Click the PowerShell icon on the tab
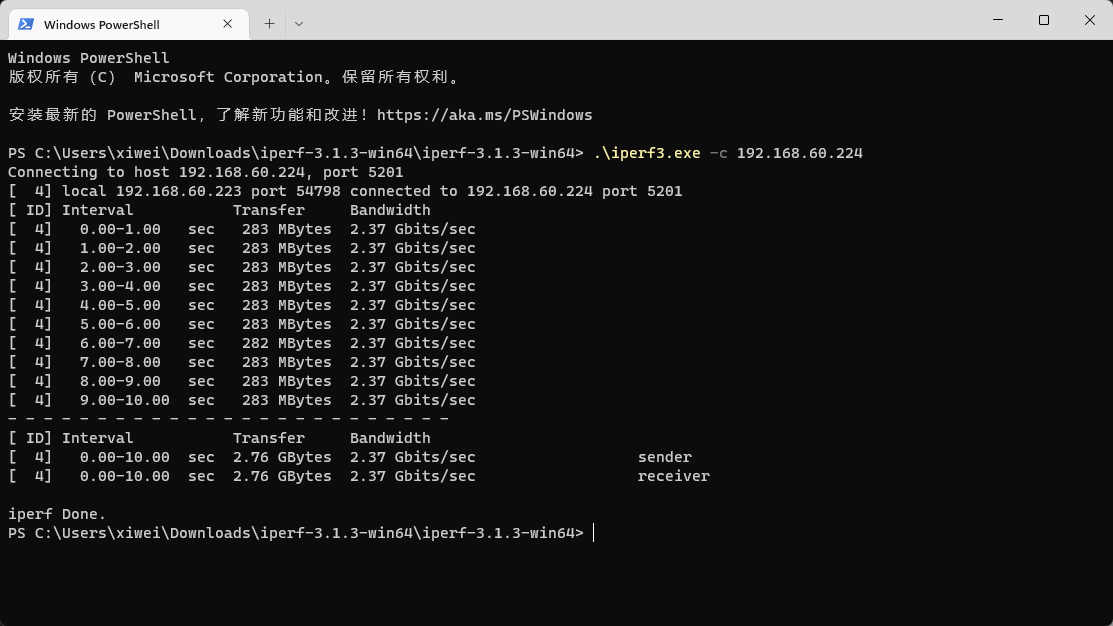 pyautogui.click(x=26, y=24)
